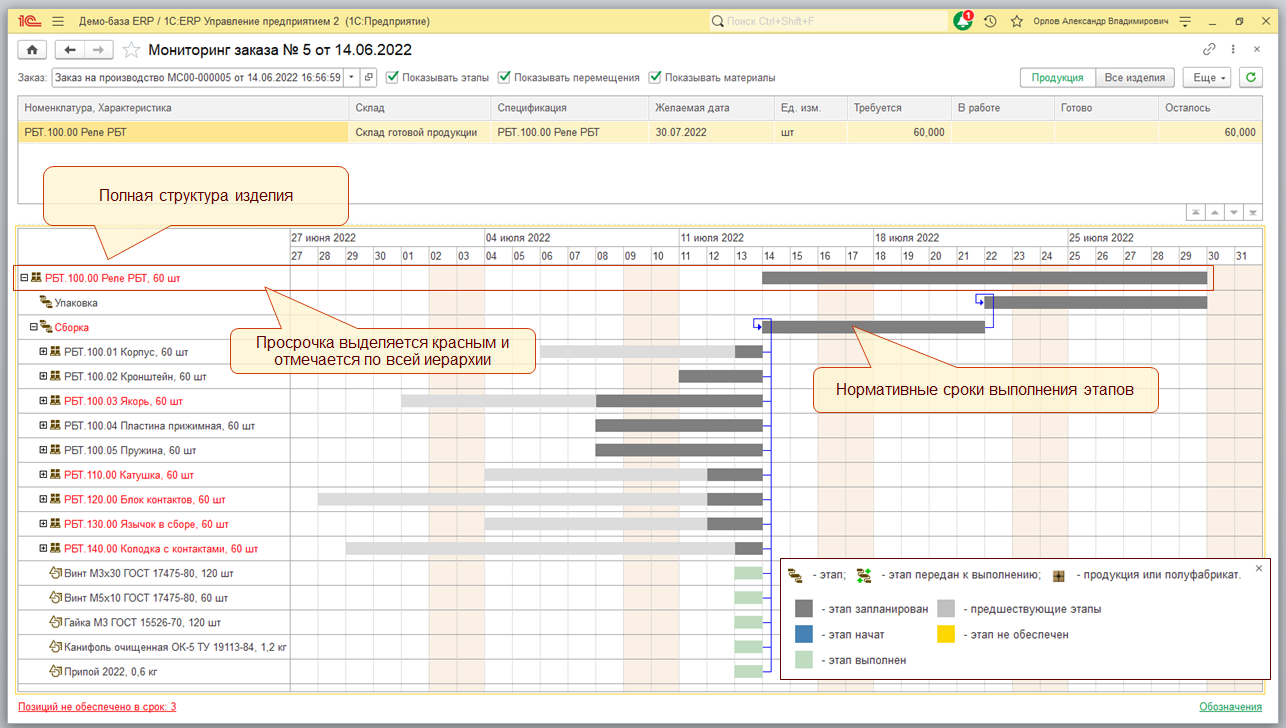Open notifications bell with red badge

(962, 21)
